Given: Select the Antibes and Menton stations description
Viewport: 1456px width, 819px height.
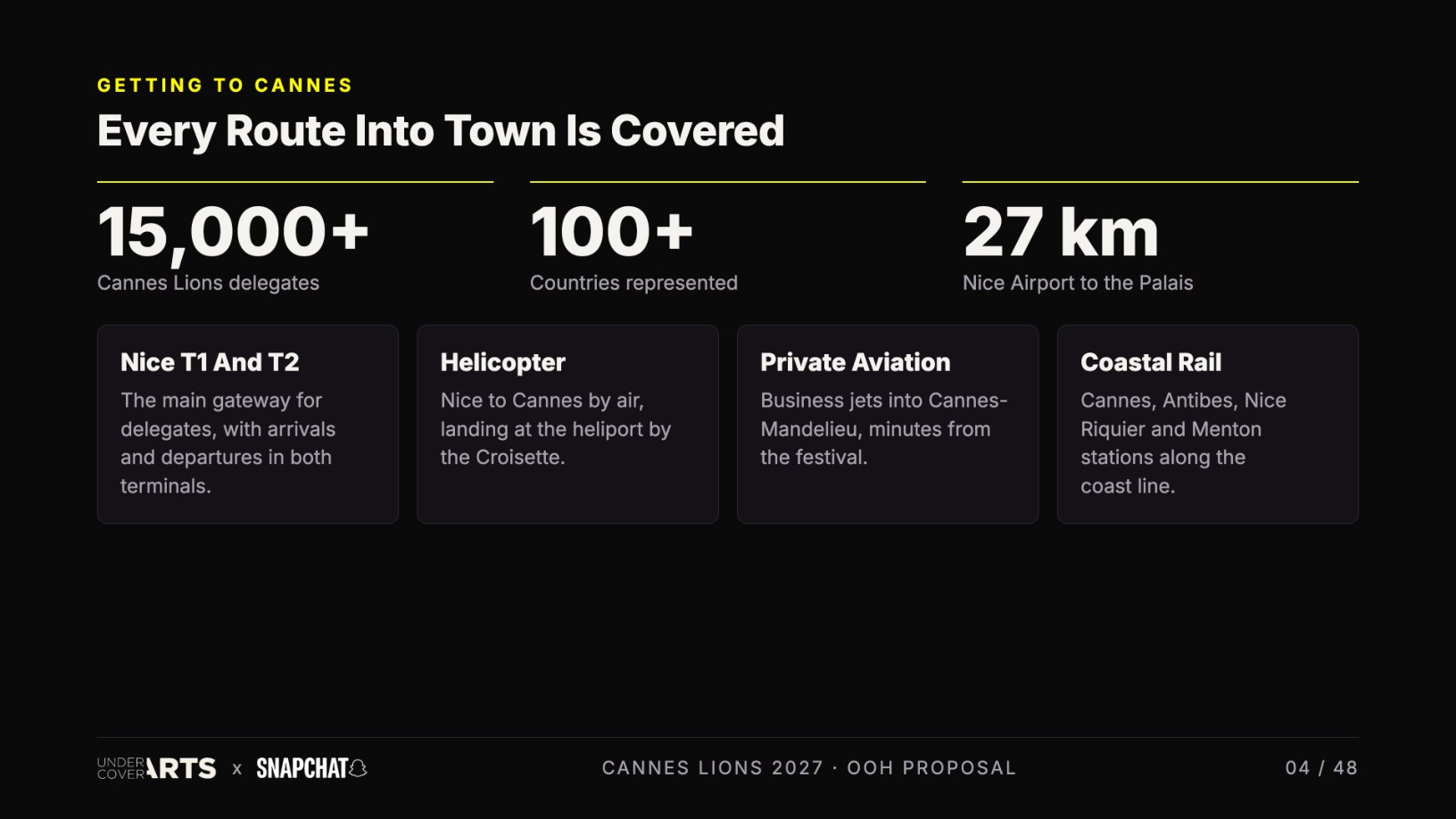Looking at the screenshot, I should 1183,443.
